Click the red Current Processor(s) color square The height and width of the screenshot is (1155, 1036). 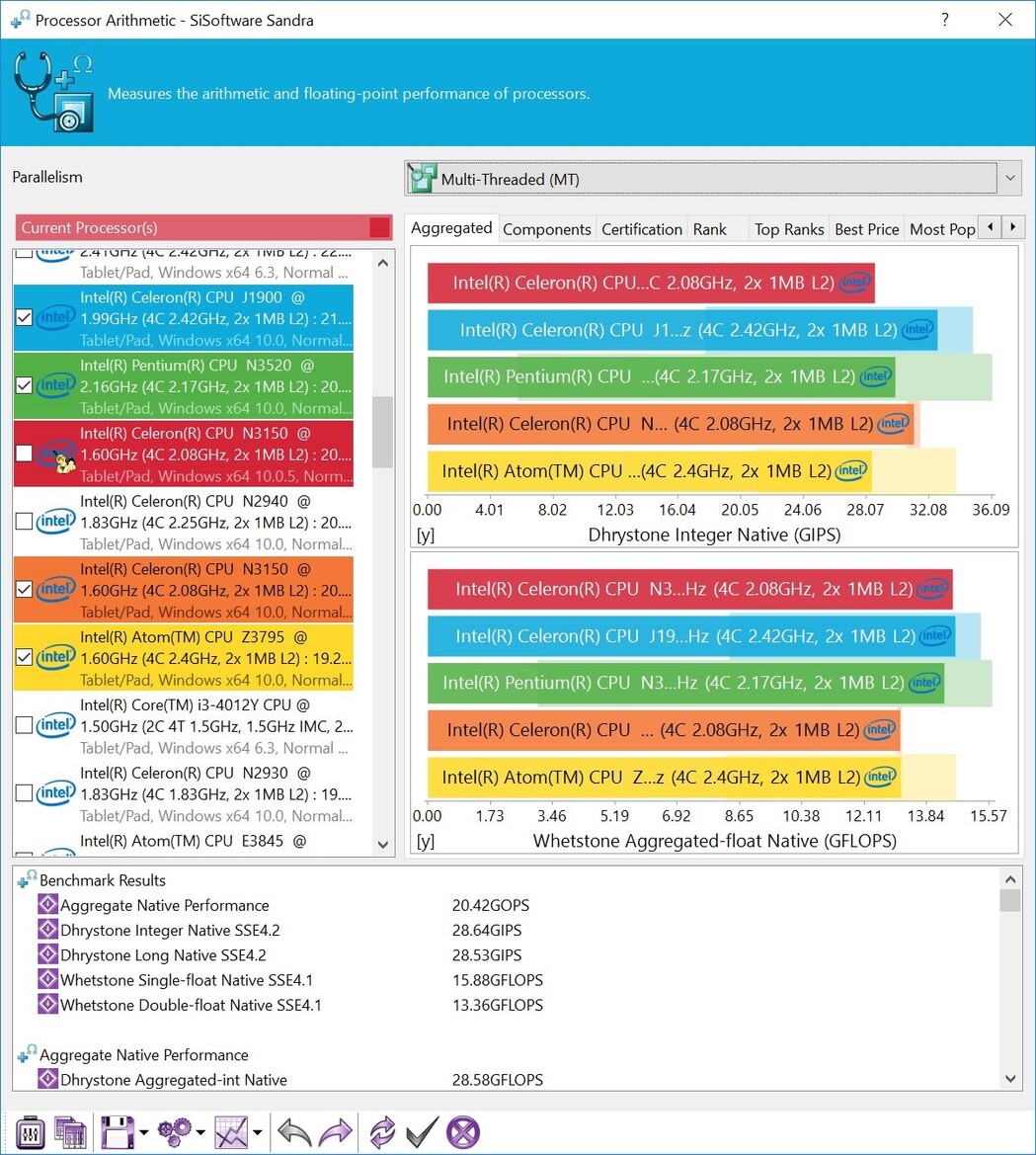pos(380,227)
